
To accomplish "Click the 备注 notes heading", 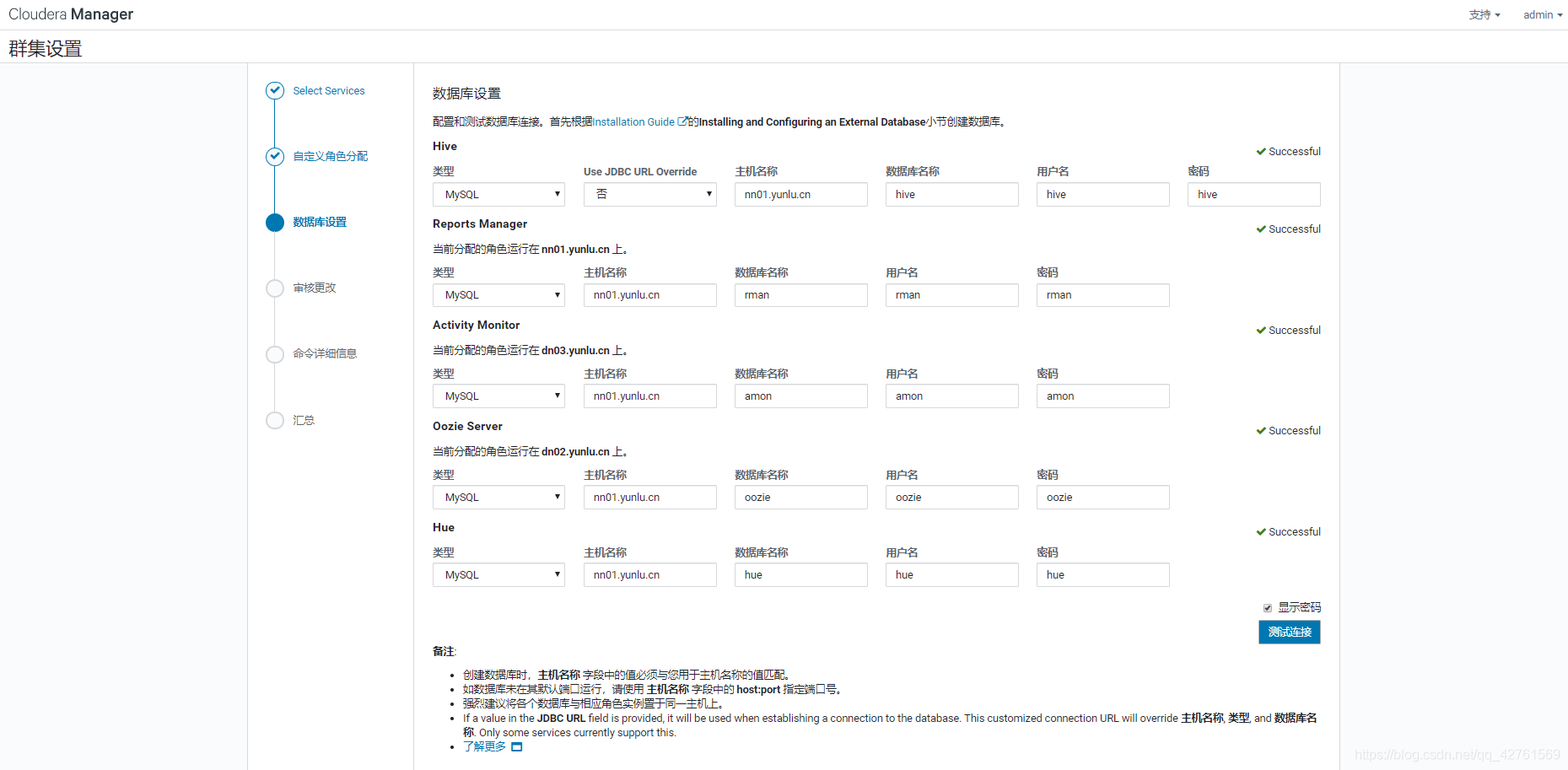I will click(445, 651).
